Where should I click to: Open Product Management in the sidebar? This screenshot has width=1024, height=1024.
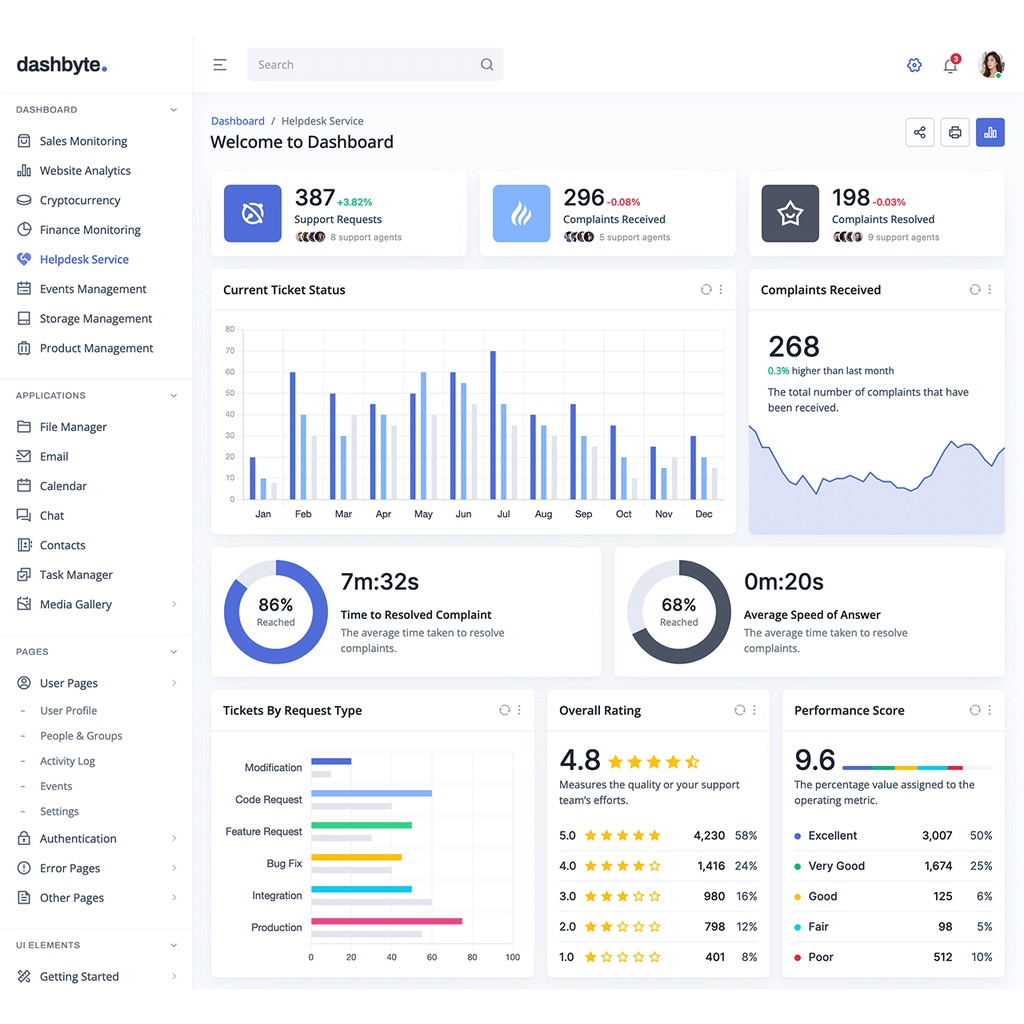pyautogui.click(x=96, y=348)
